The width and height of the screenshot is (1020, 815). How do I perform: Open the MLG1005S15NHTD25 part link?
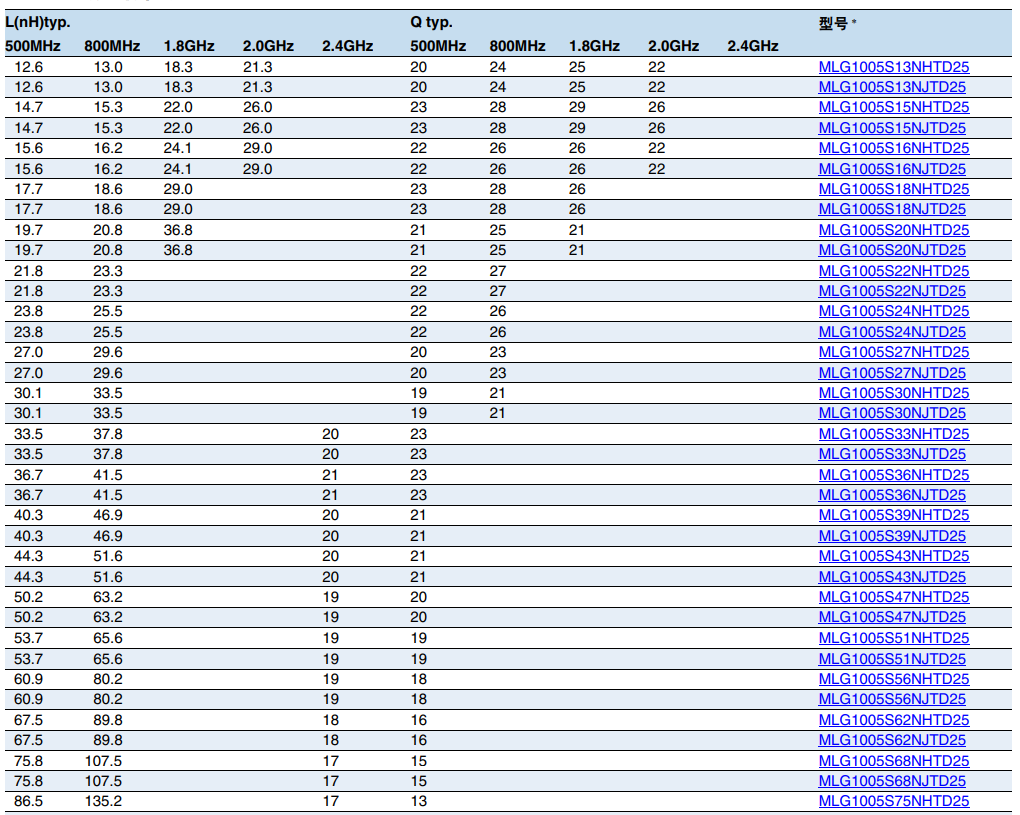coord(893,107)
